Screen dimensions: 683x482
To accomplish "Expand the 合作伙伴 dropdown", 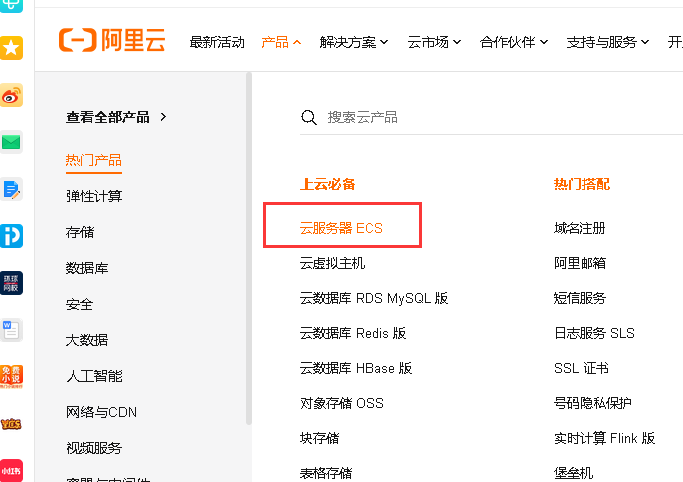I will pos(514,42).
